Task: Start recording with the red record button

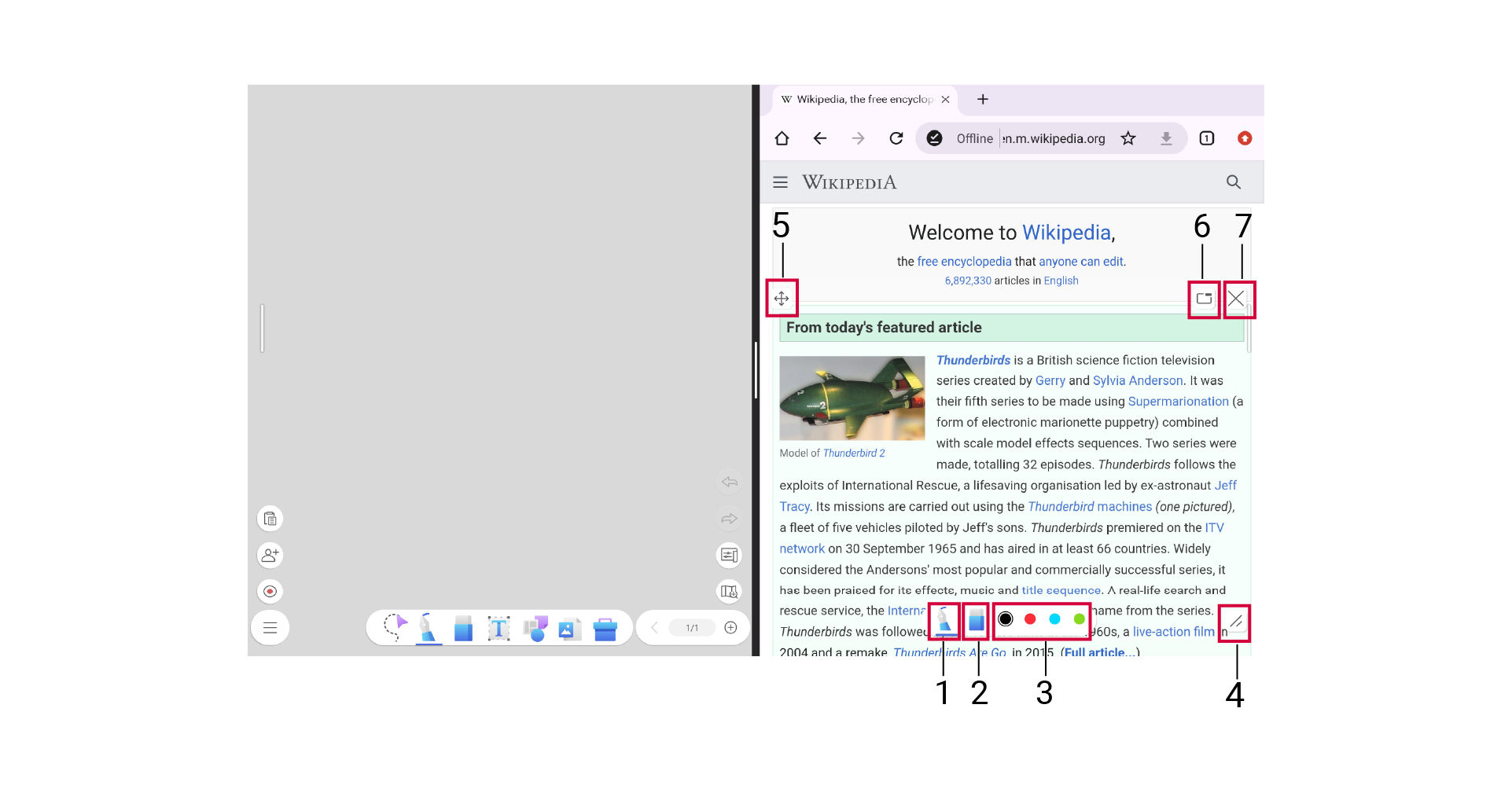Action: pyautogui.click(x=270, y=592)
